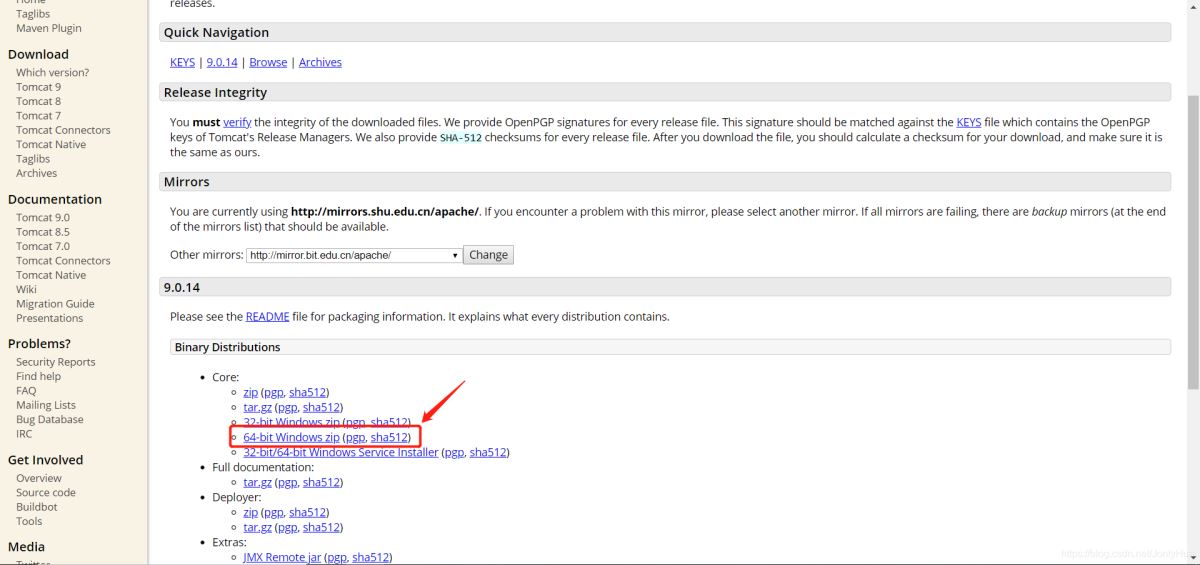
Task: Open the KEYS link in Quick Navigation
Action: click(x=182, y=62)
